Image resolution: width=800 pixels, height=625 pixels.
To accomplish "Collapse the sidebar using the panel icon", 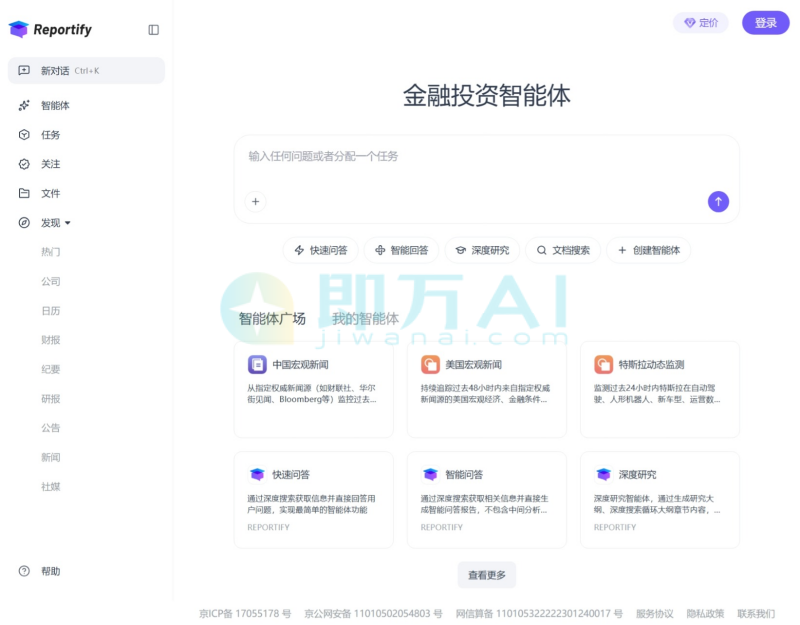I will (152, 29).
